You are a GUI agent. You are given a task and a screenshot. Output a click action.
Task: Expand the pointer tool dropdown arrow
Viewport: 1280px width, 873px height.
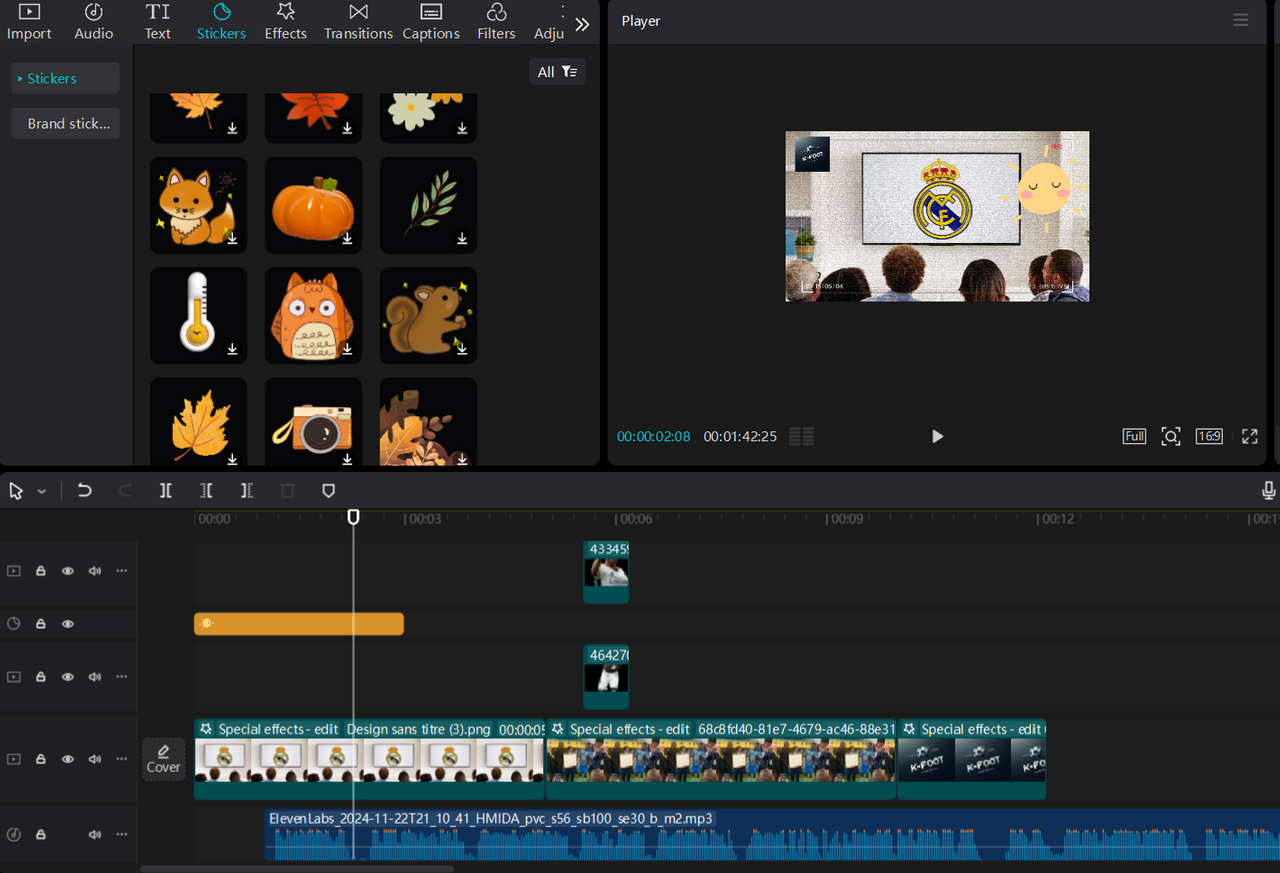click(x=42, y=492)
